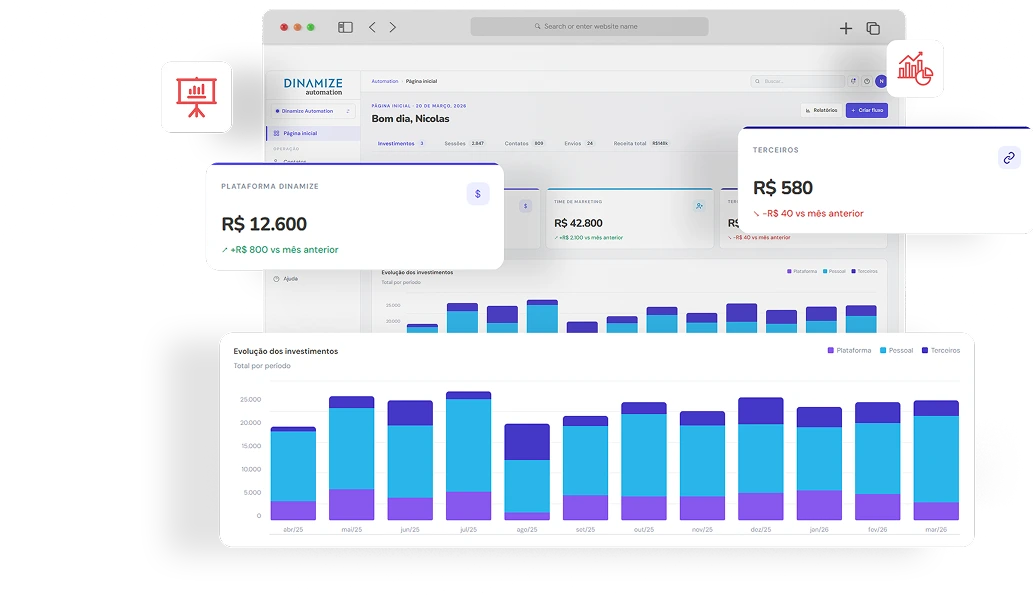
Task: Click the red presentation board icon
Action: [x=196, y=97]
